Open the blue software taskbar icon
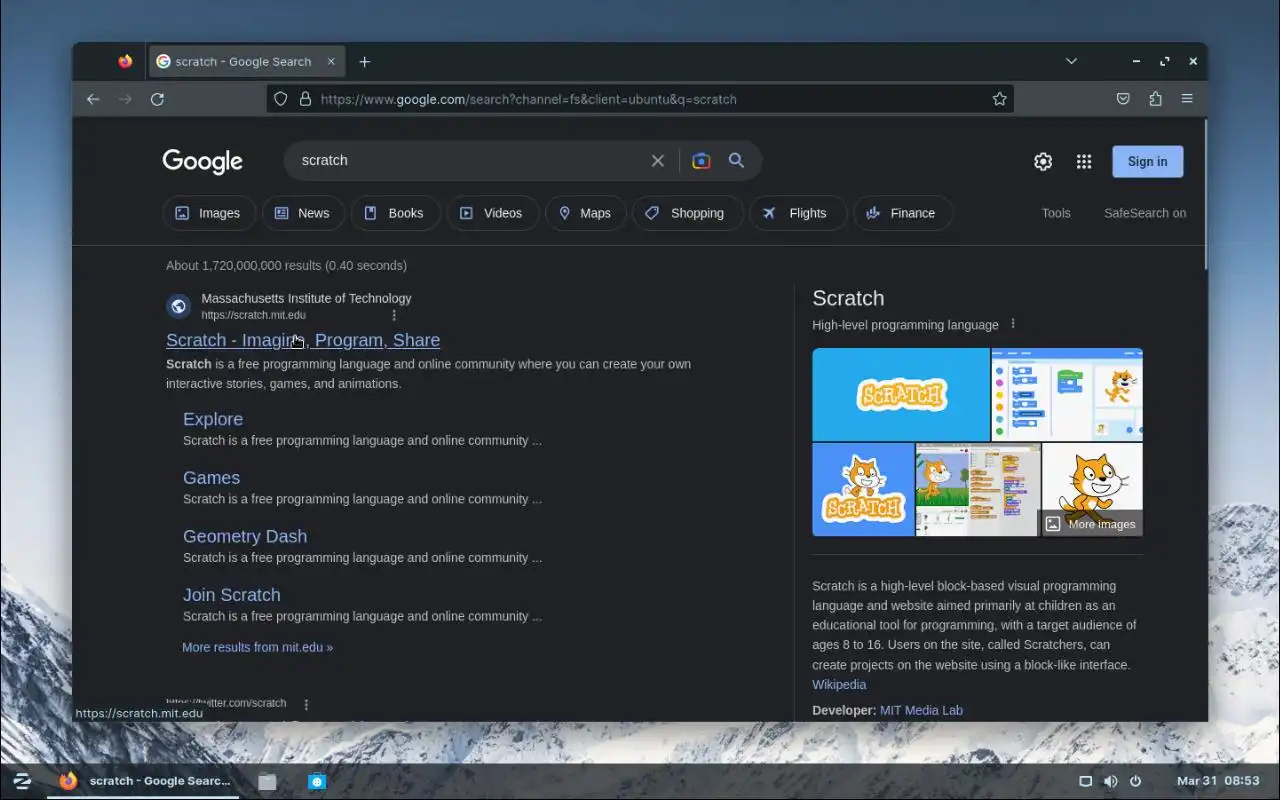 (317, 782)
